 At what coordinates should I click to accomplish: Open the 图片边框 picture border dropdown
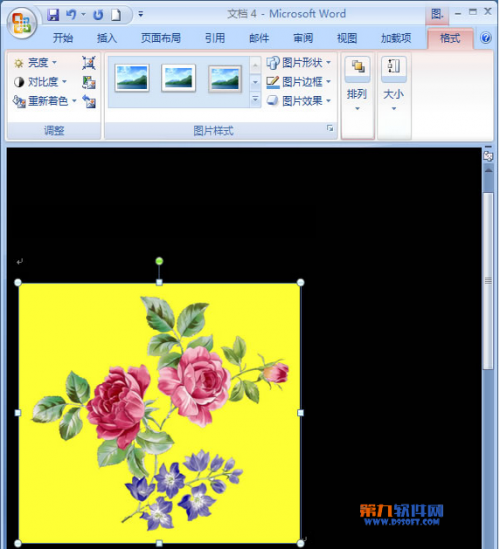(x=298, y=82)
